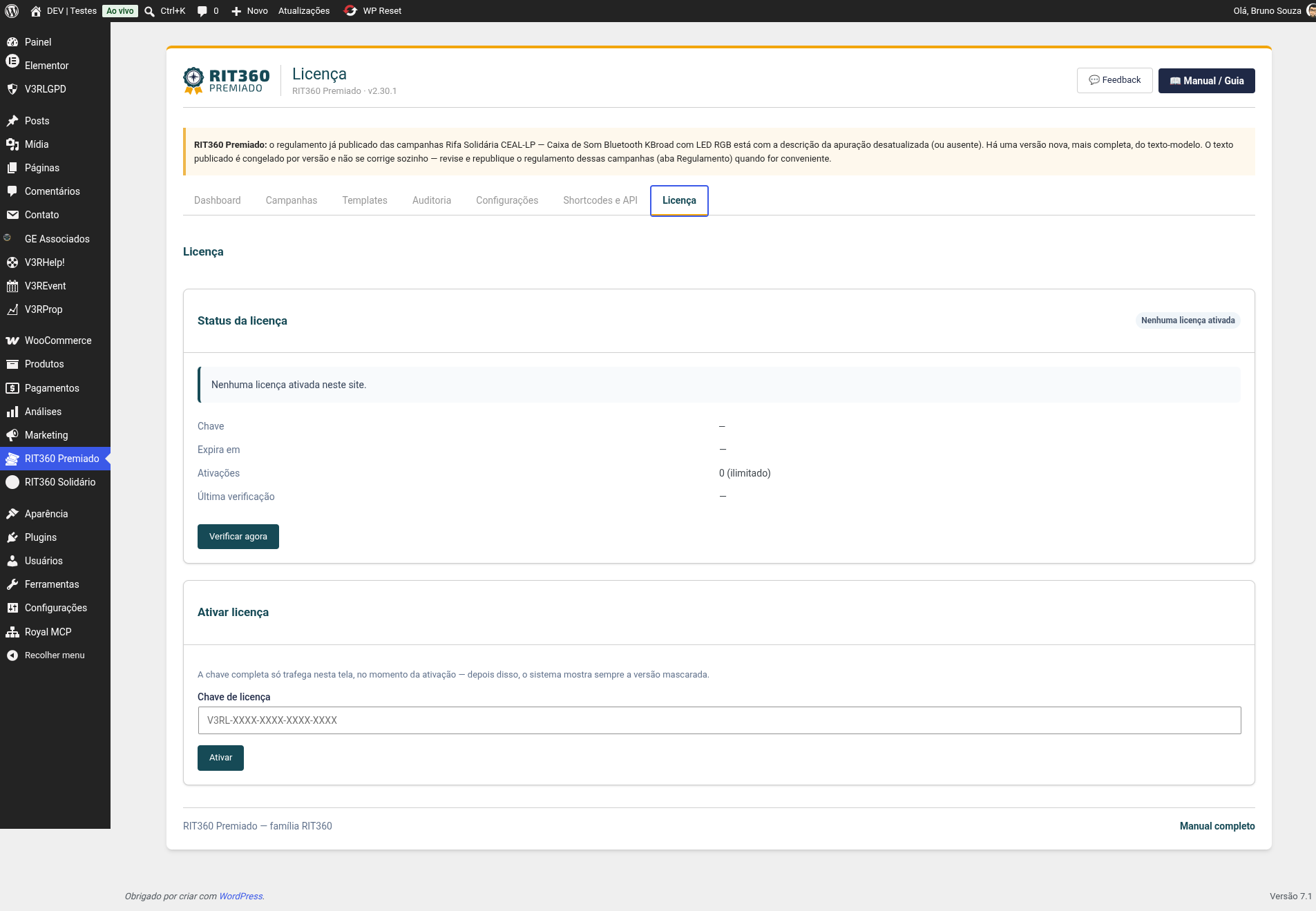Open the RIT360 Solidário sidebar menu

55,482
